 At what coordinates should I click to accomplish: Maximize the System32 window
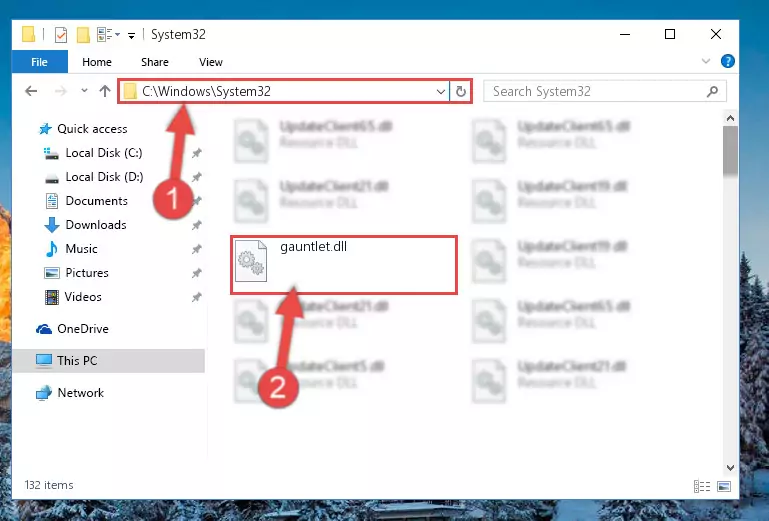(x=670, y=34)
